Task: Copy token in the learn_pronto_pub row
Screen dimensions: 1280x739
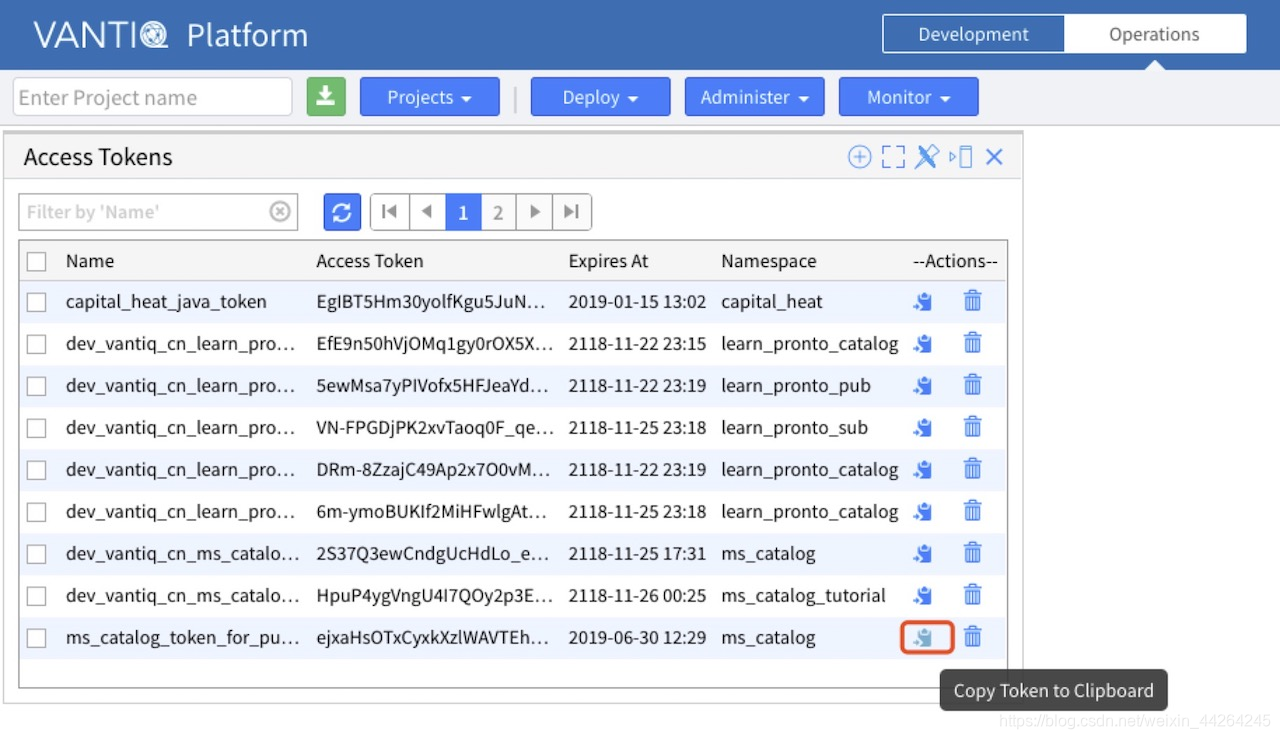Action: pyautogui.click(x=923, y=386)
